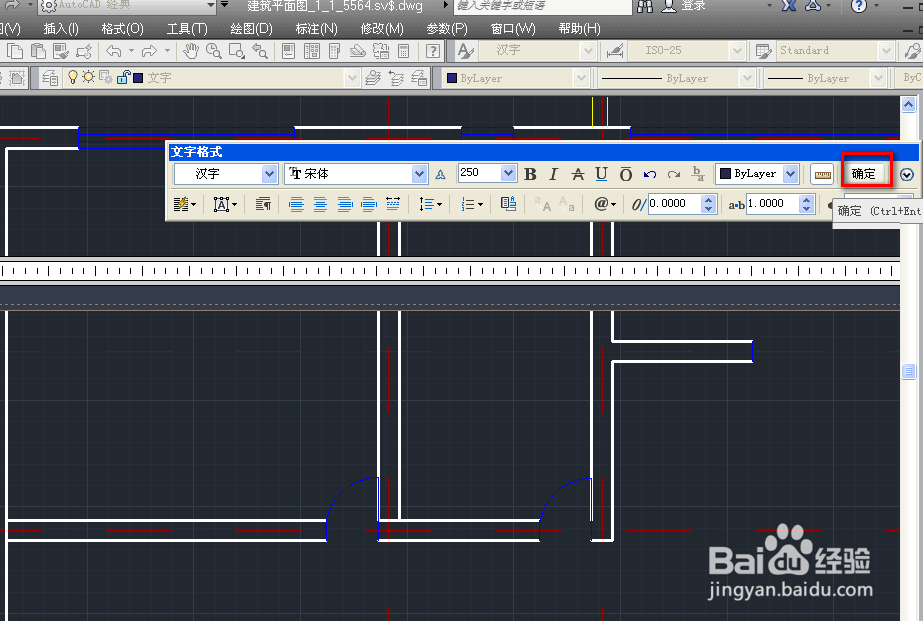
Task: Open Tool Palettes icon
Action: 334,51
